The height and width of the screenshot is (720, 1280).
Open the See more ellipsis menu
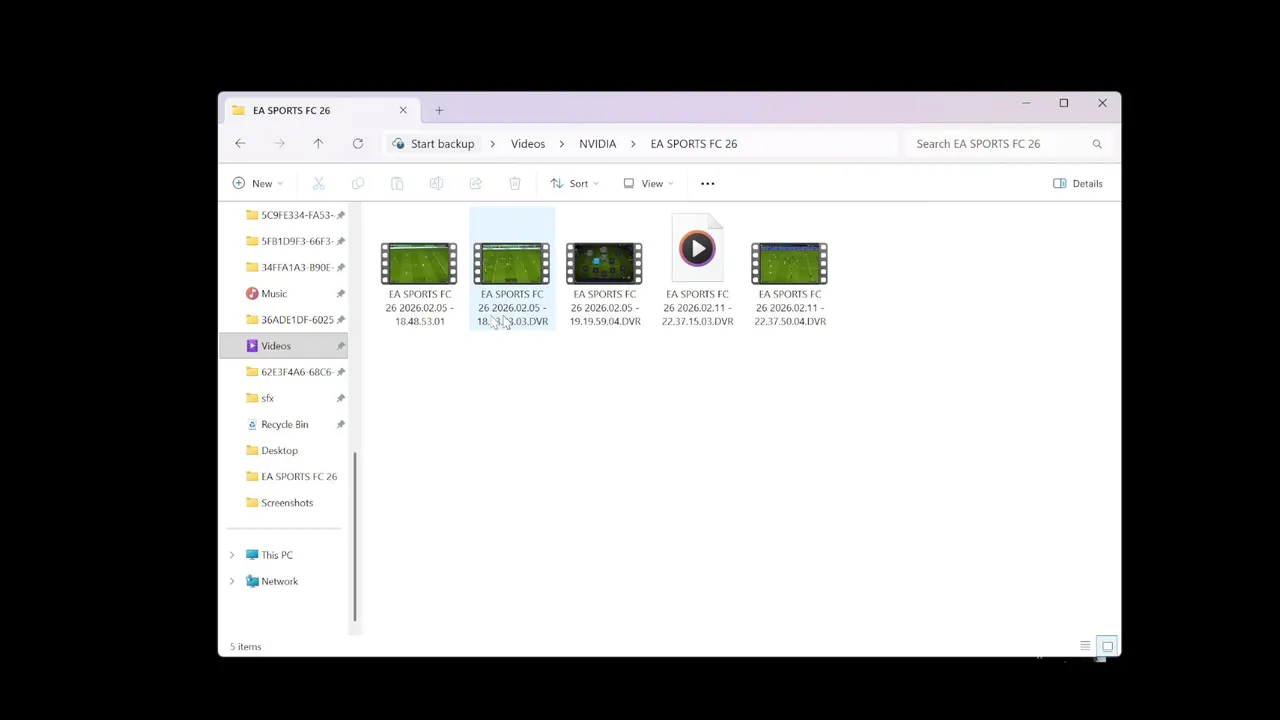tap(707, 183)
